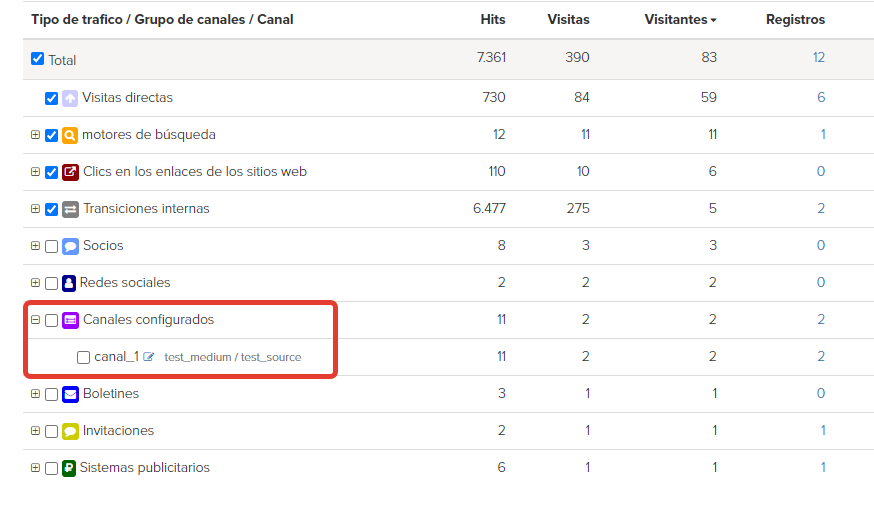The width and height of the screenshot is (874, 512).
Task: Click the red external link icon
Action: pos(70,172)
